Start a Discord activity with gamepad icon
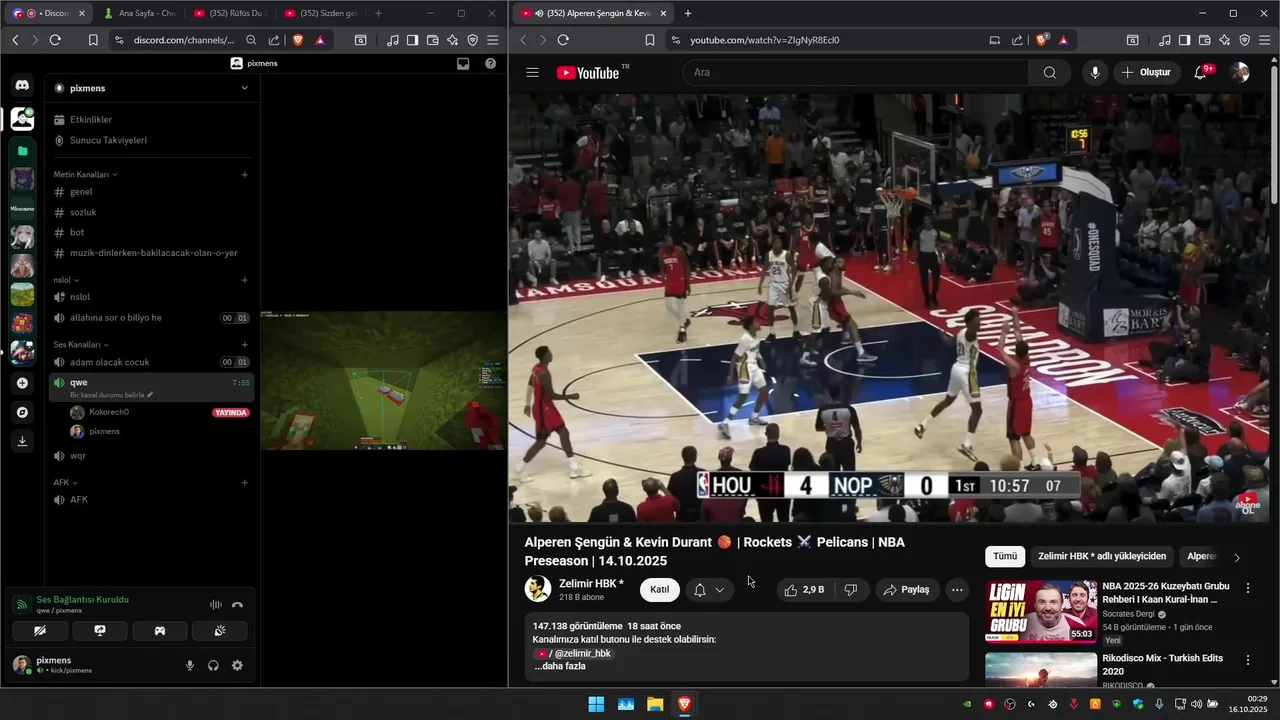The image size is (1280, 720). (x=159, y=631)
